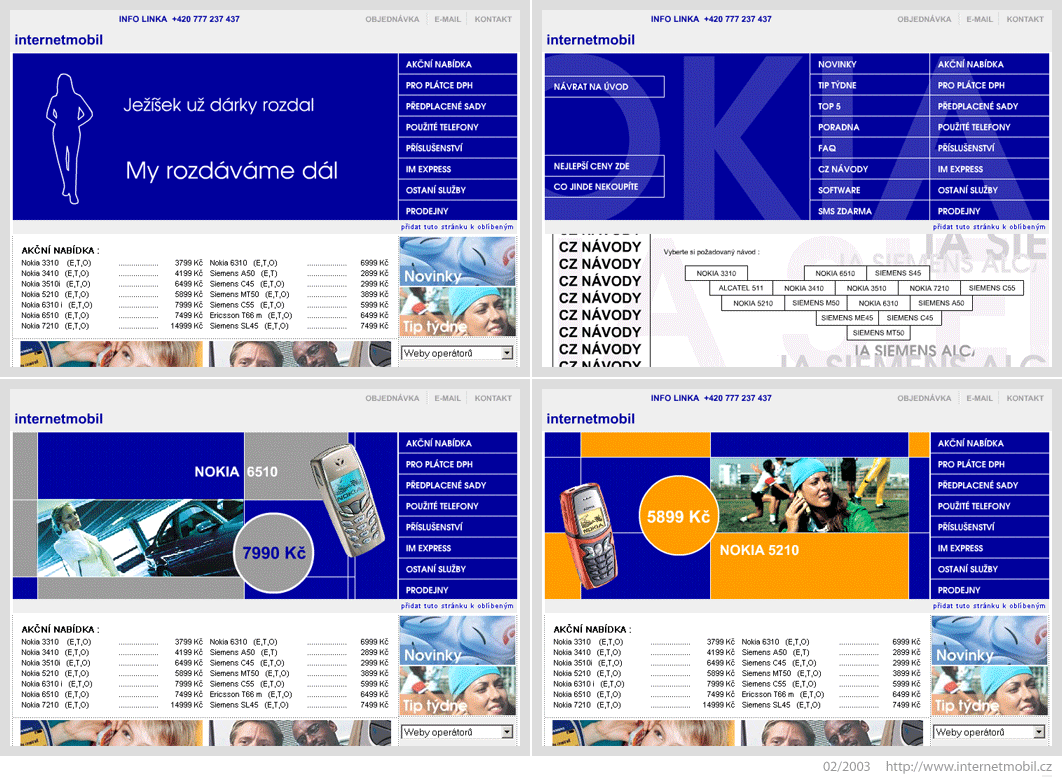Image resolution: width=1062 pixels, height=777 pixels.
Task: Click OBJEDNÁVKA link in top-left page header
Action: tap(392, 19)
